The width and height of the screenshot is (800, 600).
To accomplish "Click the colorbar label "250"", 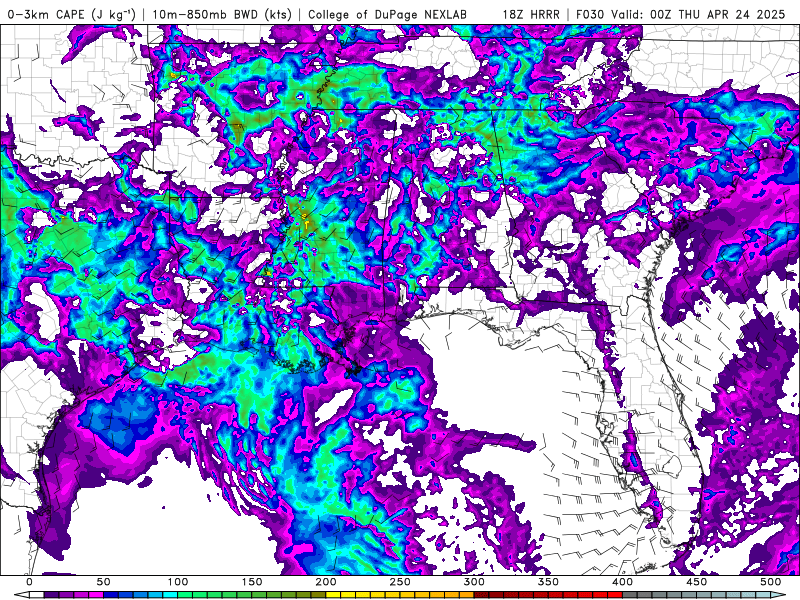I will coord(400,582).
